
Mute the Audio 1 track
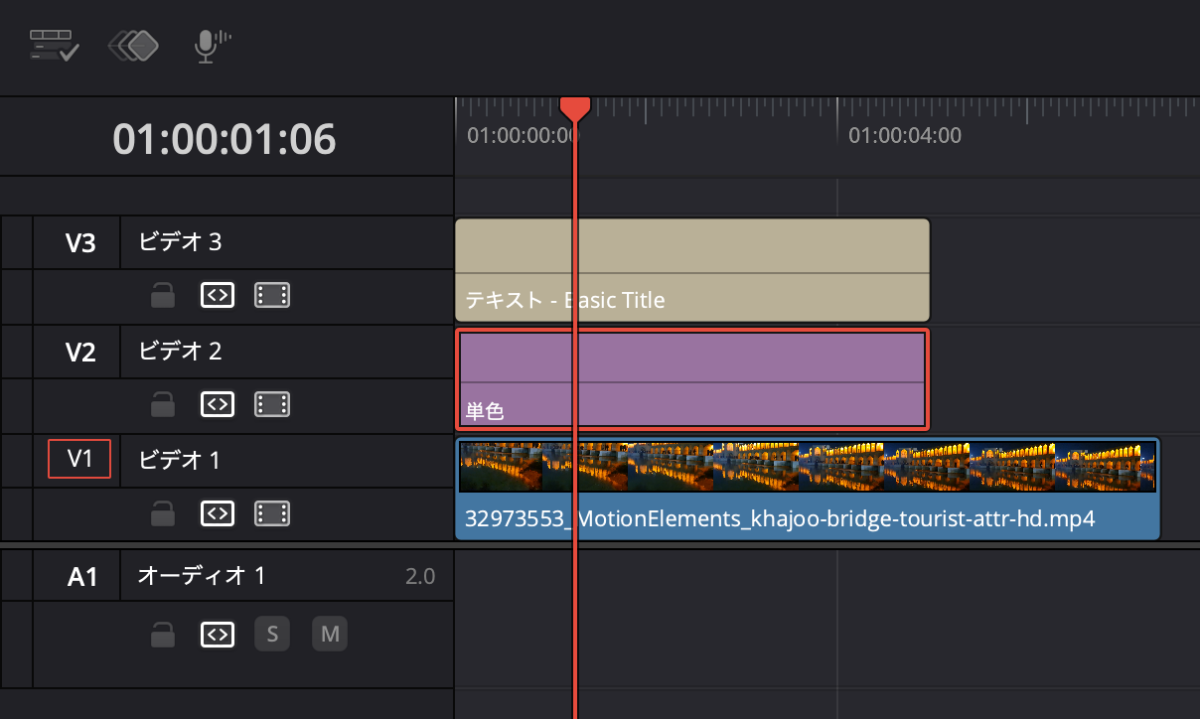click(330, 634)
